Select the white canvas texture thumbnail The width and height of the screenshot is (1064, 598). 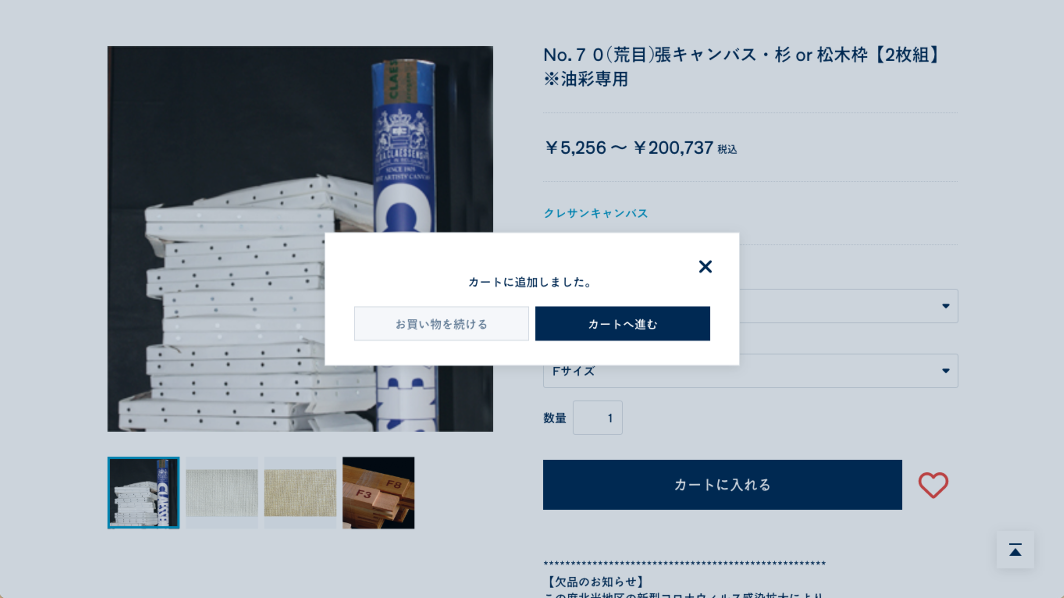[222, 493]
